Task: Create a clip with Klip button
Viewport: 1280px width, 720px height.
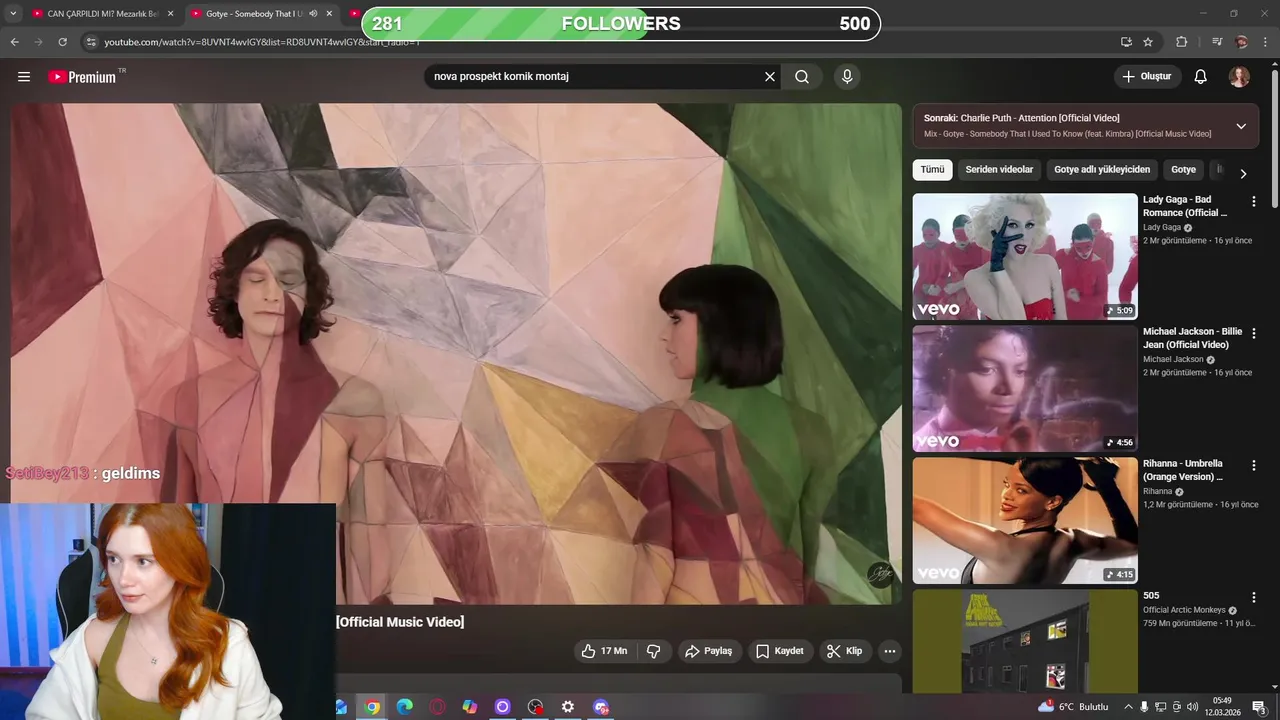Action: tap(845, 651)
